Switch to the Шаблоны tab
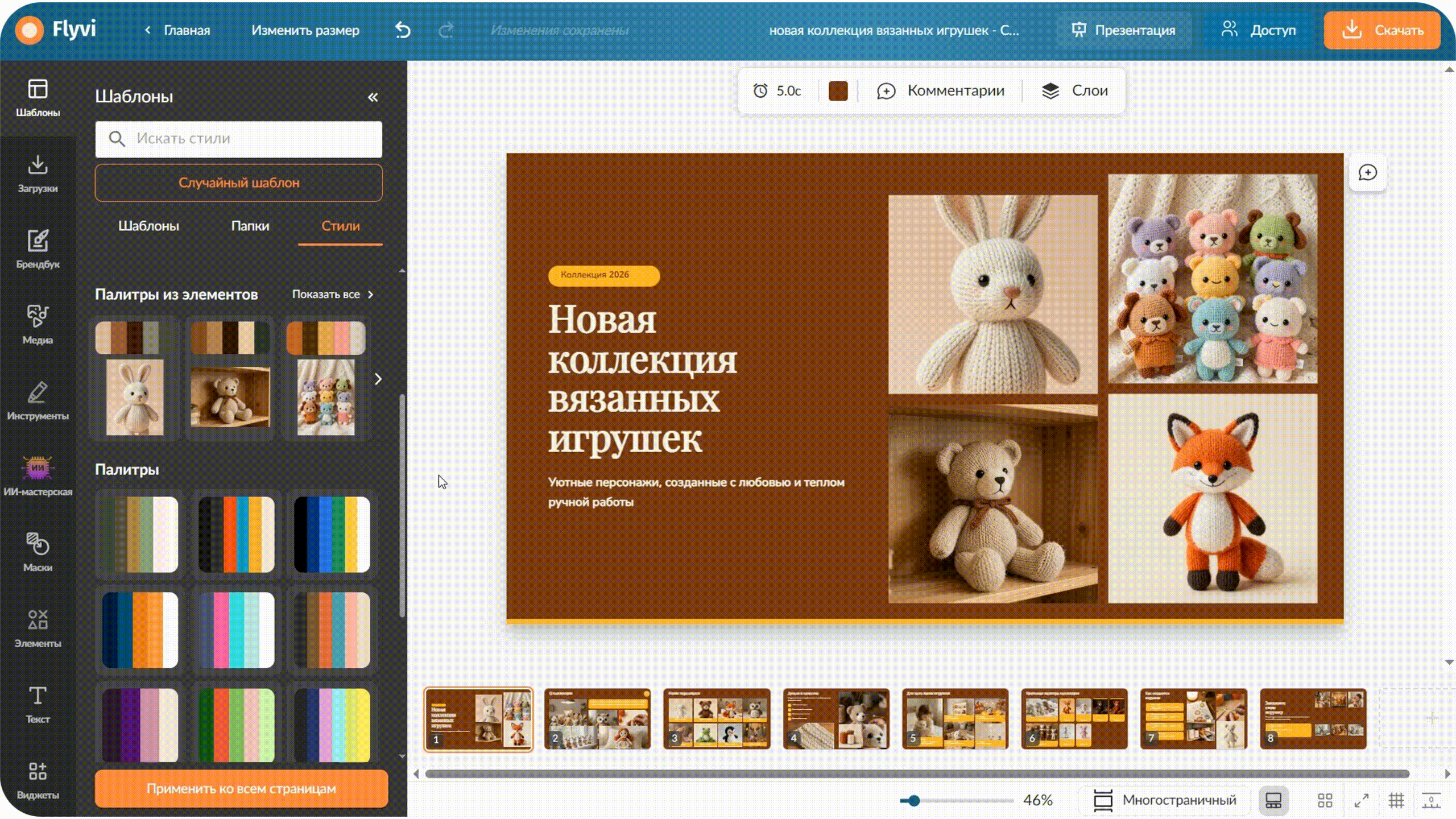Screen dimensions: 1456x819 [x=148, y=226]
